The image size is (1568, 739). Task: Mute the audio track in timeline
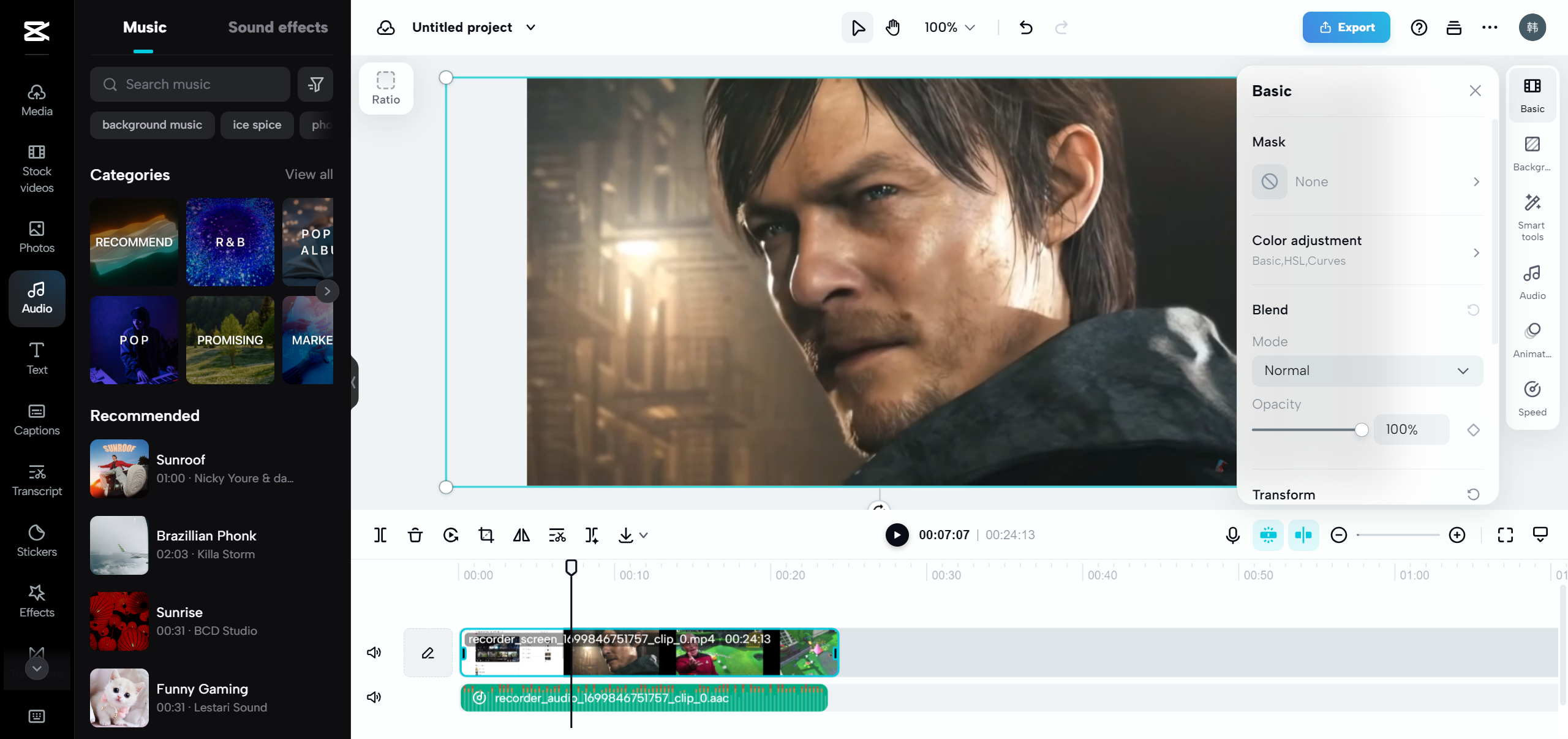[374, 697]
